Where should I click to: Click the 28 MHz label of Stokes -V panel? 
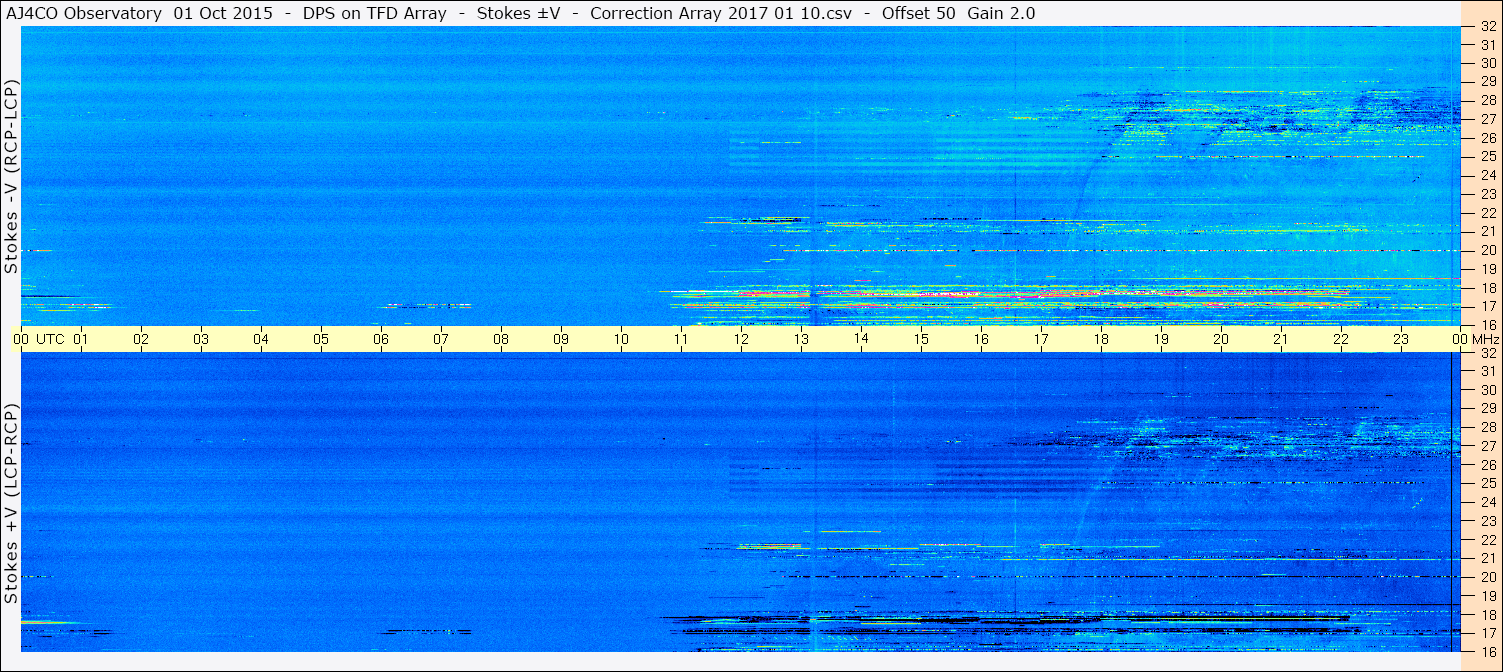1487,100
